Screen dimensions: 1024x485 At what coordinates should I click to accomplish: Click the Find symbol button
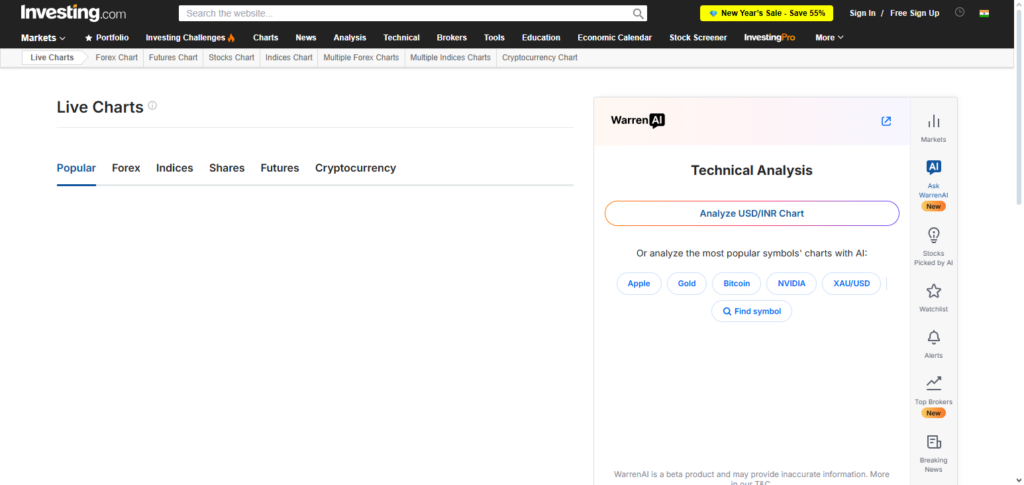pos(751,311)
